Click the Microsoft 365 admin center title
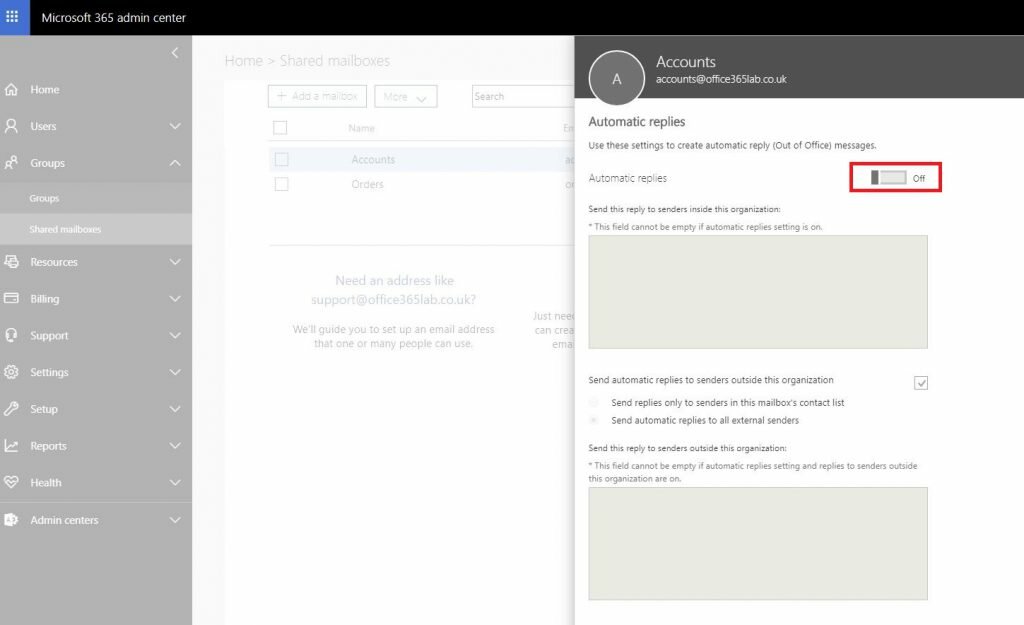This screenshot has height=625, width=1024. coord(114,18)
